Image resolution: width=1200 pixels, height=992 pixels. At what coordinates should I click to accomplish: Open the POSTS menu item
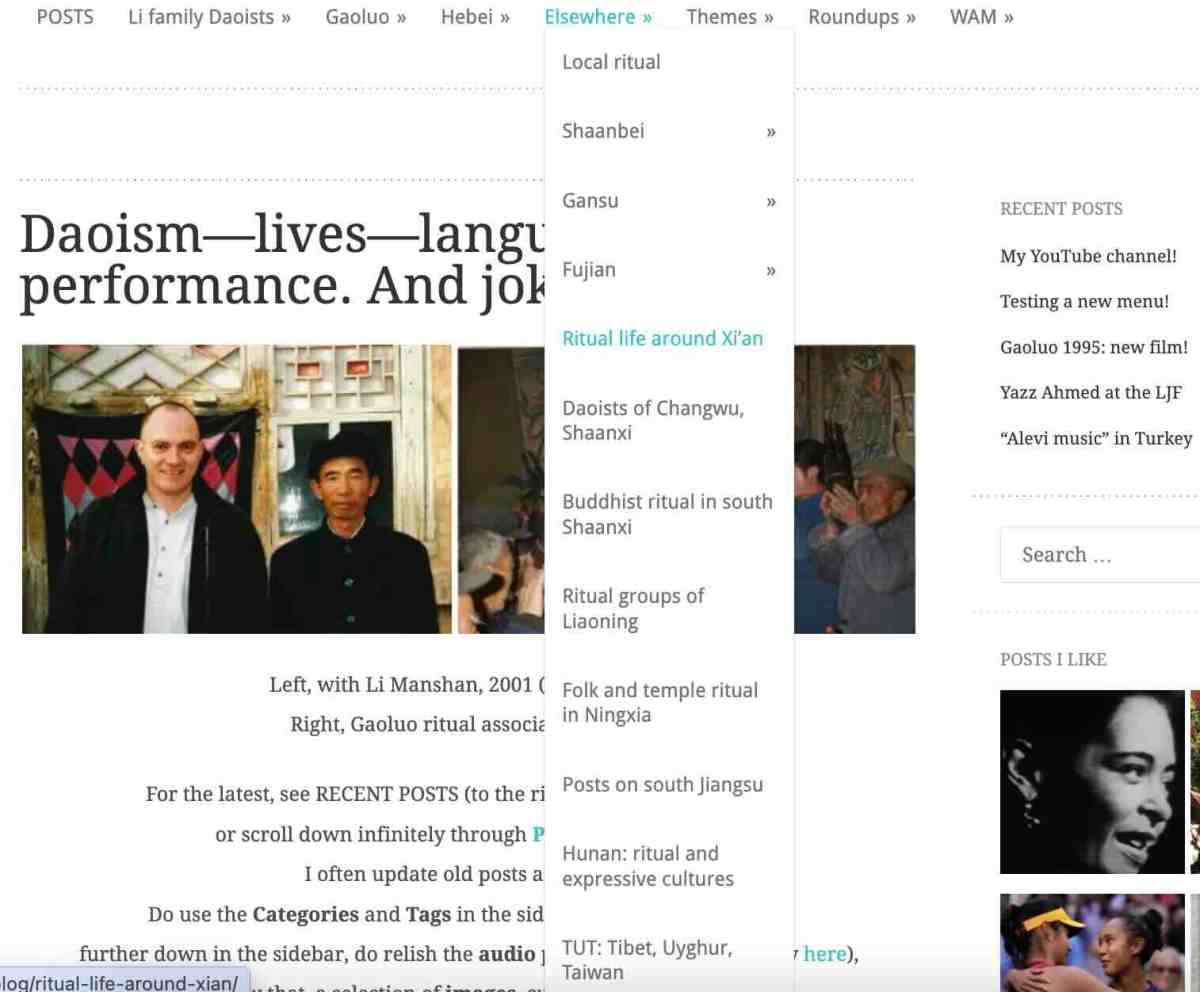pyautogui.click(x=65, y=17)
